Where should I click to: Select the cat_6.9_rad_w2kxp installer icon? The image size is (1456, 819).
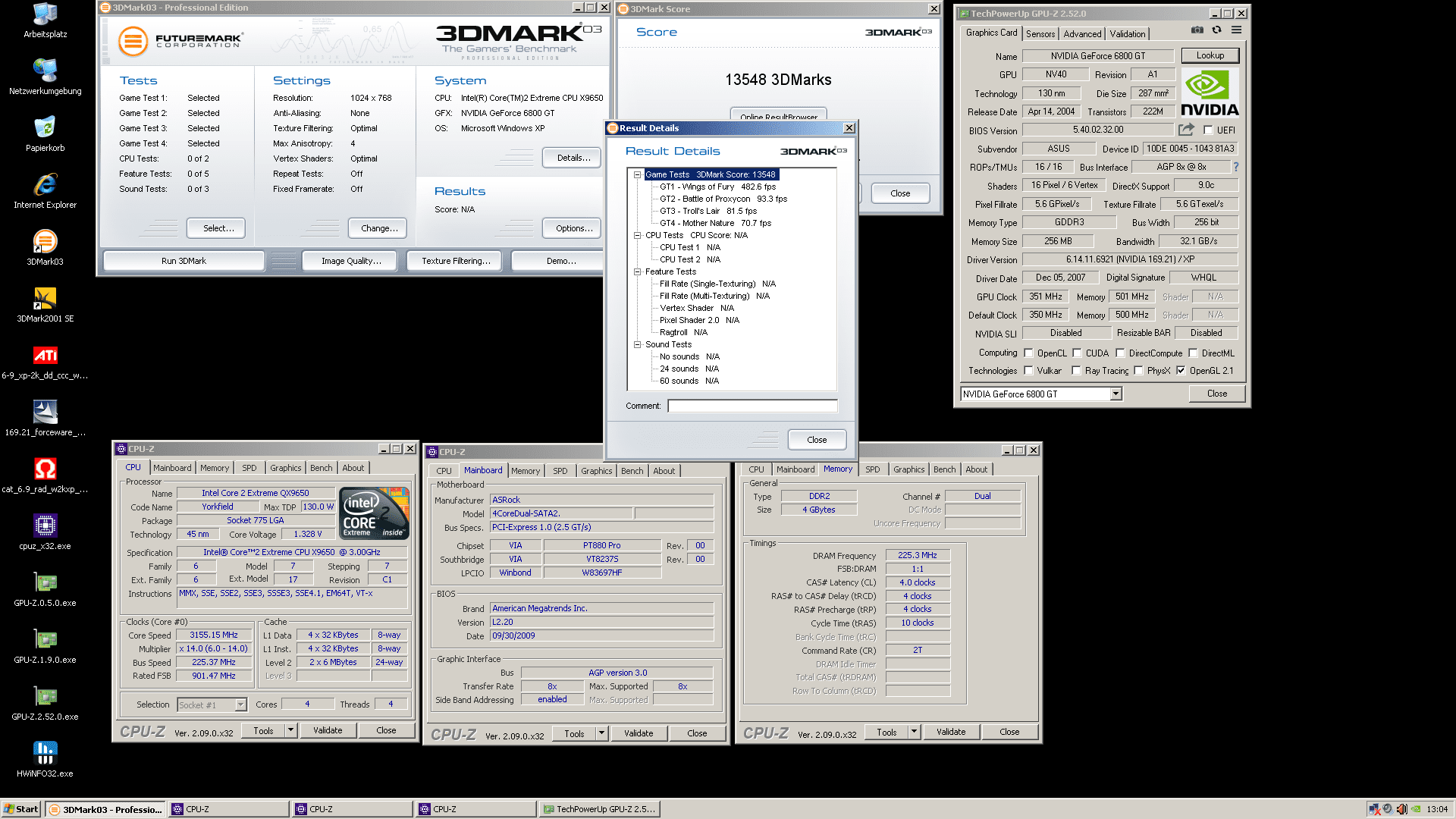click(x=45, y=475)
